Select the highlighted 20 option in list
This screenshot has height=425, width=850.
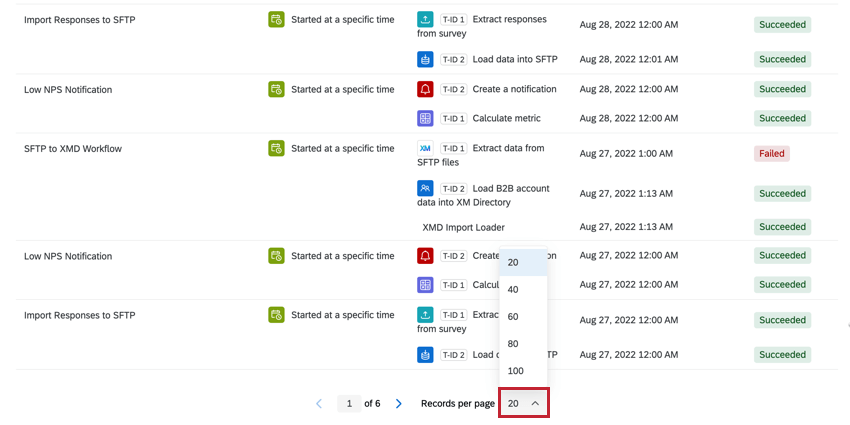(x=514, y=263)
